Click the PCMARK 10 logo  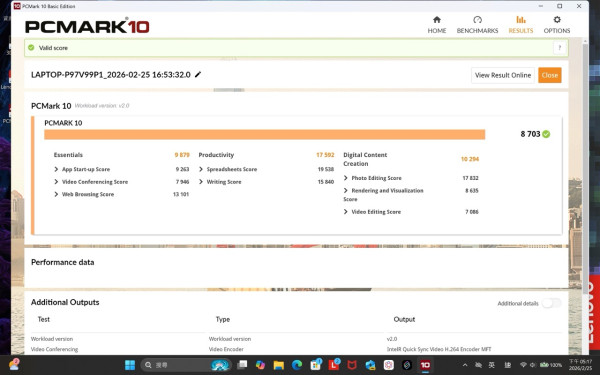click(87, 26)
